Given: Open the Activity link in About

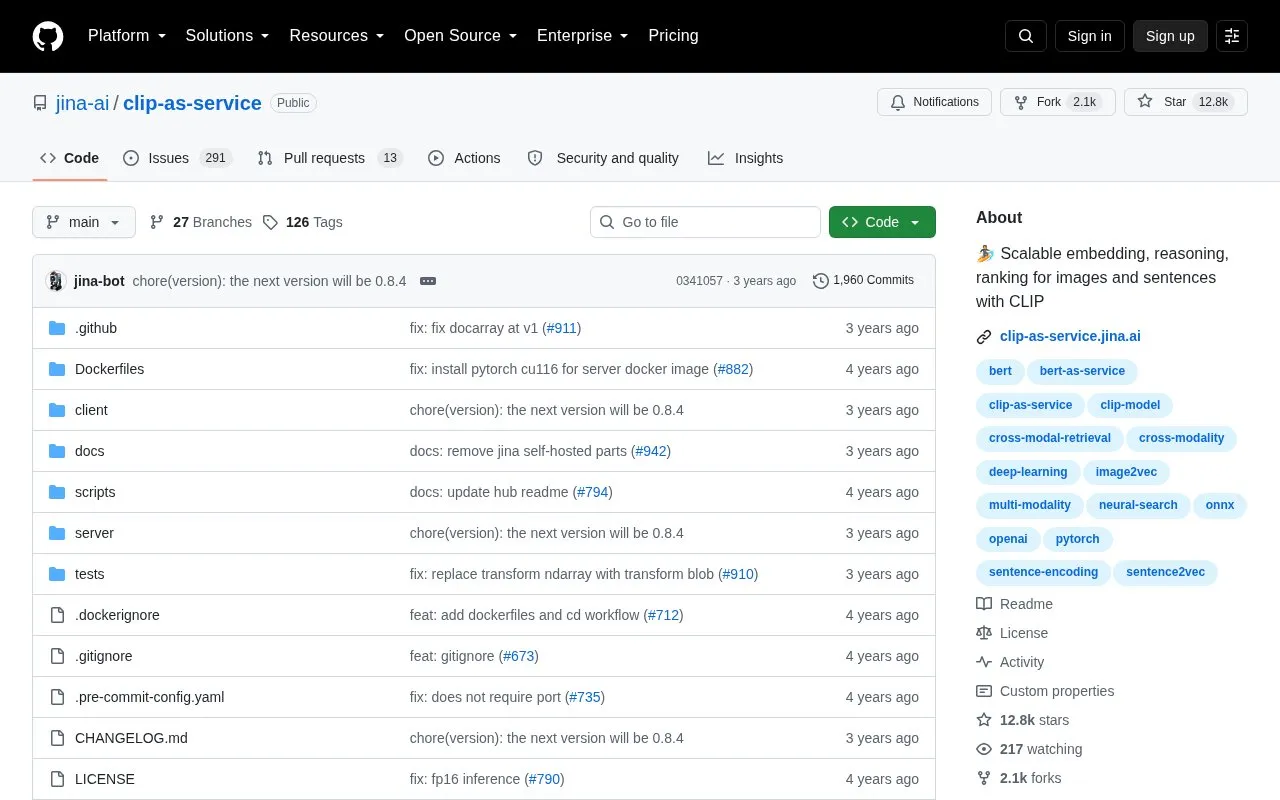Looking at the screenshot, I should (x=1011, y=662).
